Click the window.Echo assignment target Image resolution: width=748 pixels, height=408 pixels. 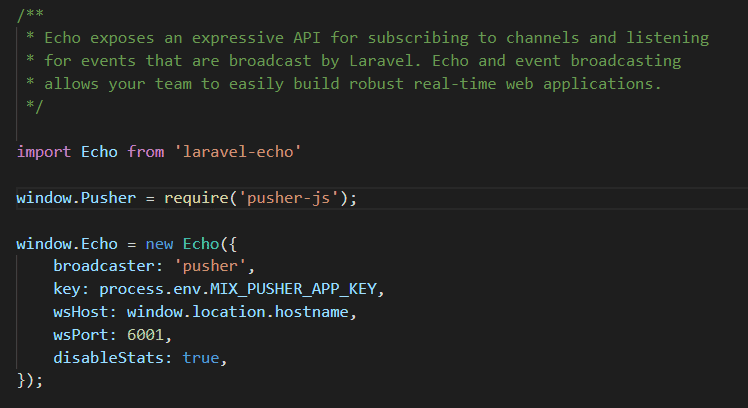click(67, 244)
